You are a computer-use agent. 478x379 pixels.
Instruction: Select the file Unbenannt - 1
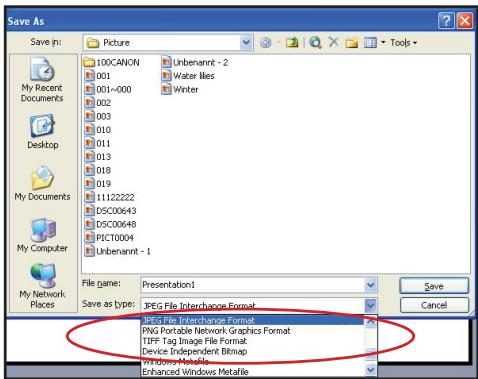tap(118, 251)
